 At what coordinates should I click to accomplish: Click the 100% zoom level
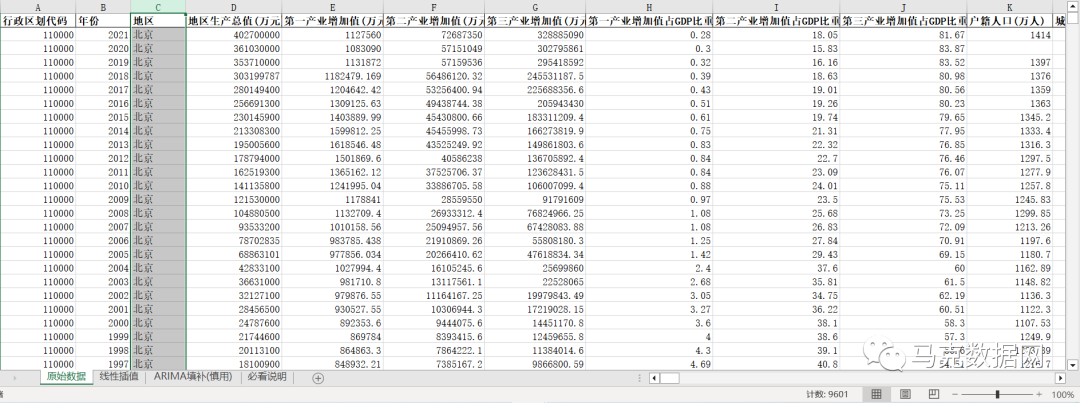[x=1065, y=394]
